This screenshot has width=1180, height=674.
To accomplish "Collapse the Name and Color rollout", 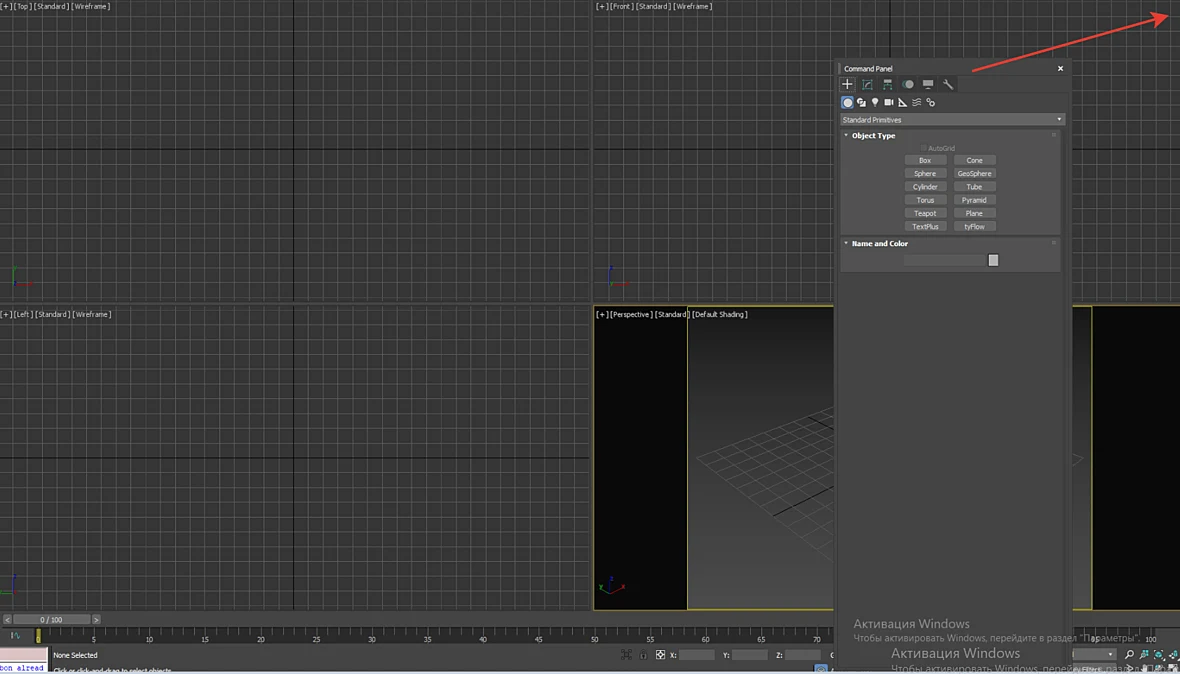I will click(x=880, y=244).
